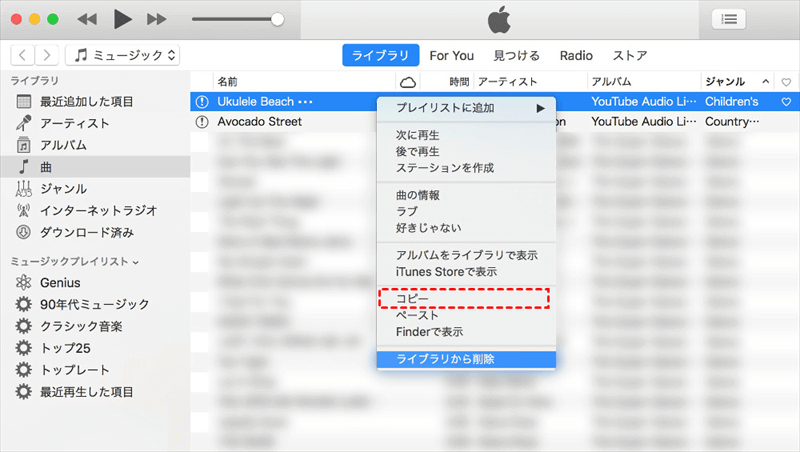The width and height of the screenshot is (800, 452).
Task: Switch to the For You tab
Action: [452, 56]
